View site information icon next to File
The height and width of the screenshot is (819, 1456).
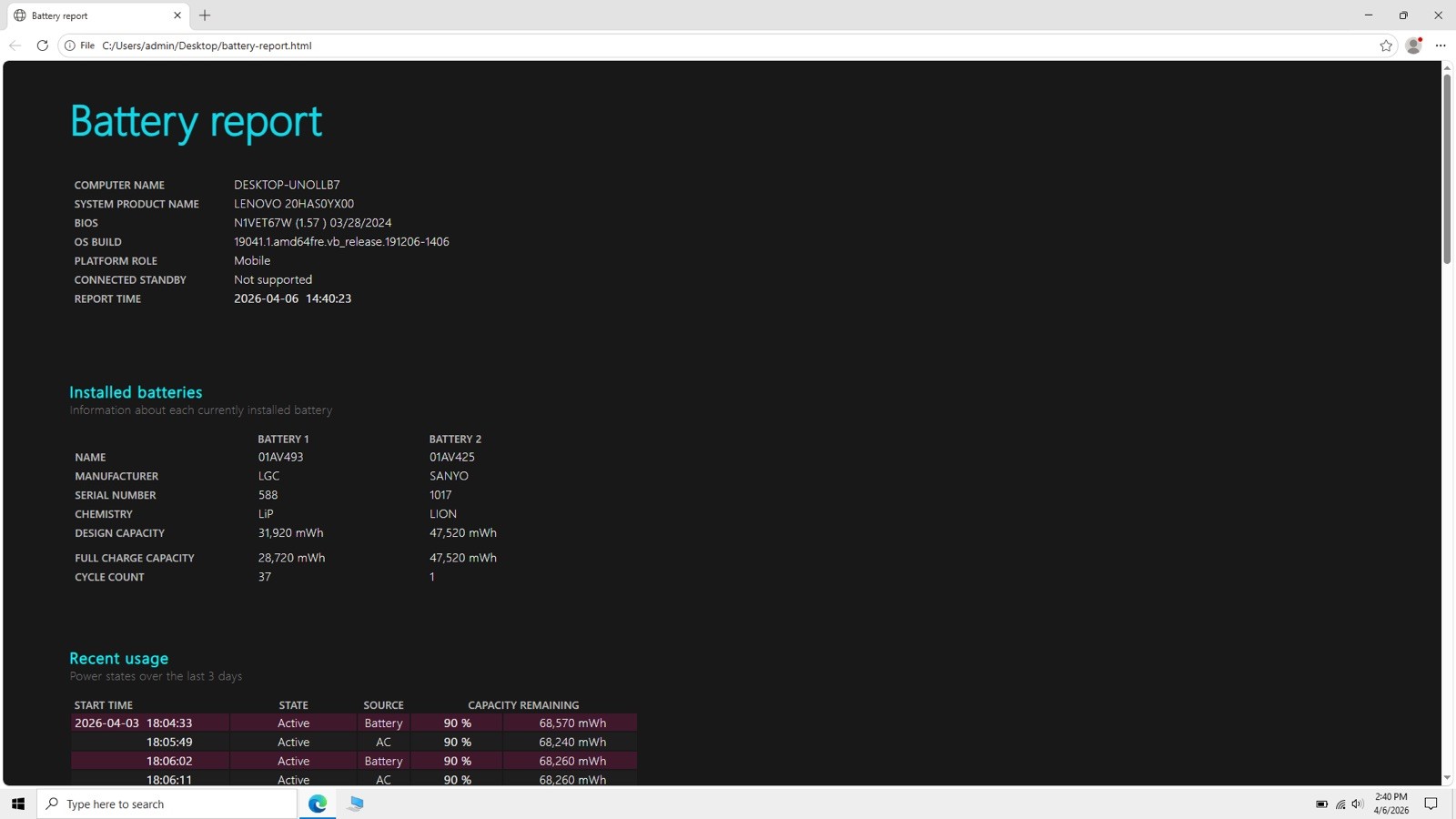(70, 45)
